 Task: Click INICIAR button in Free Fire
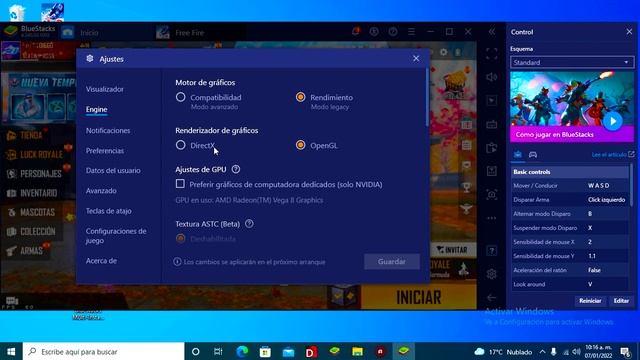tap(419, 297)
